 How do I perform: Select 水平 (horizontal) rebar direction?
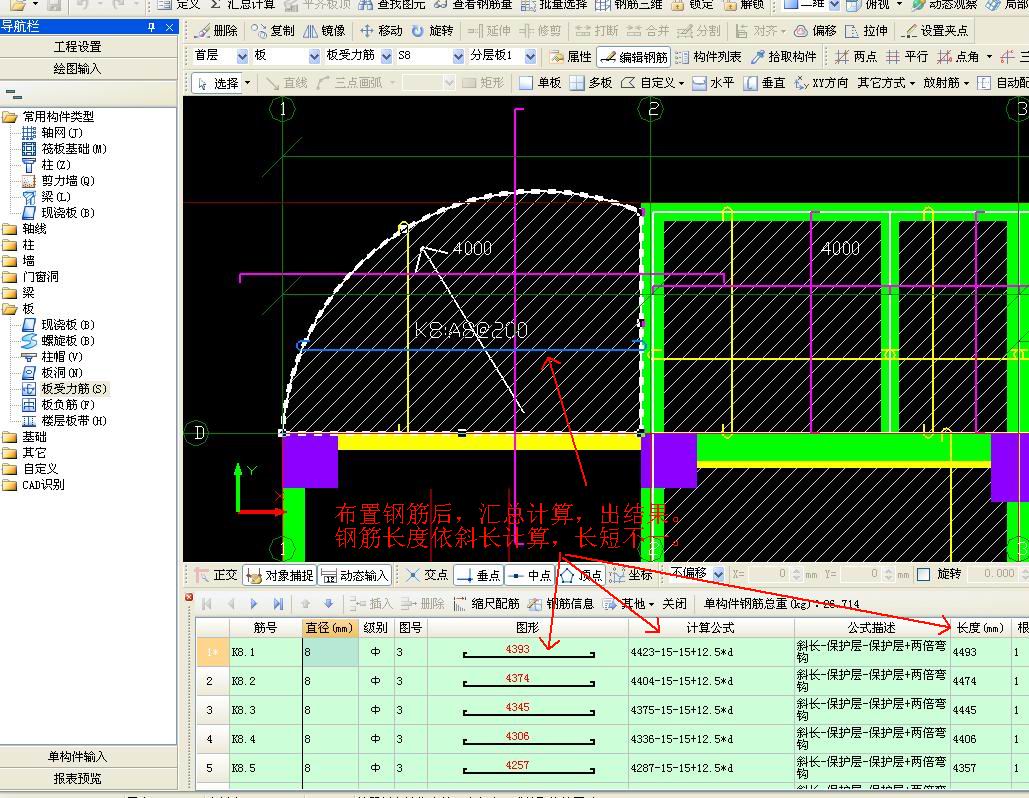pos(713,83)
